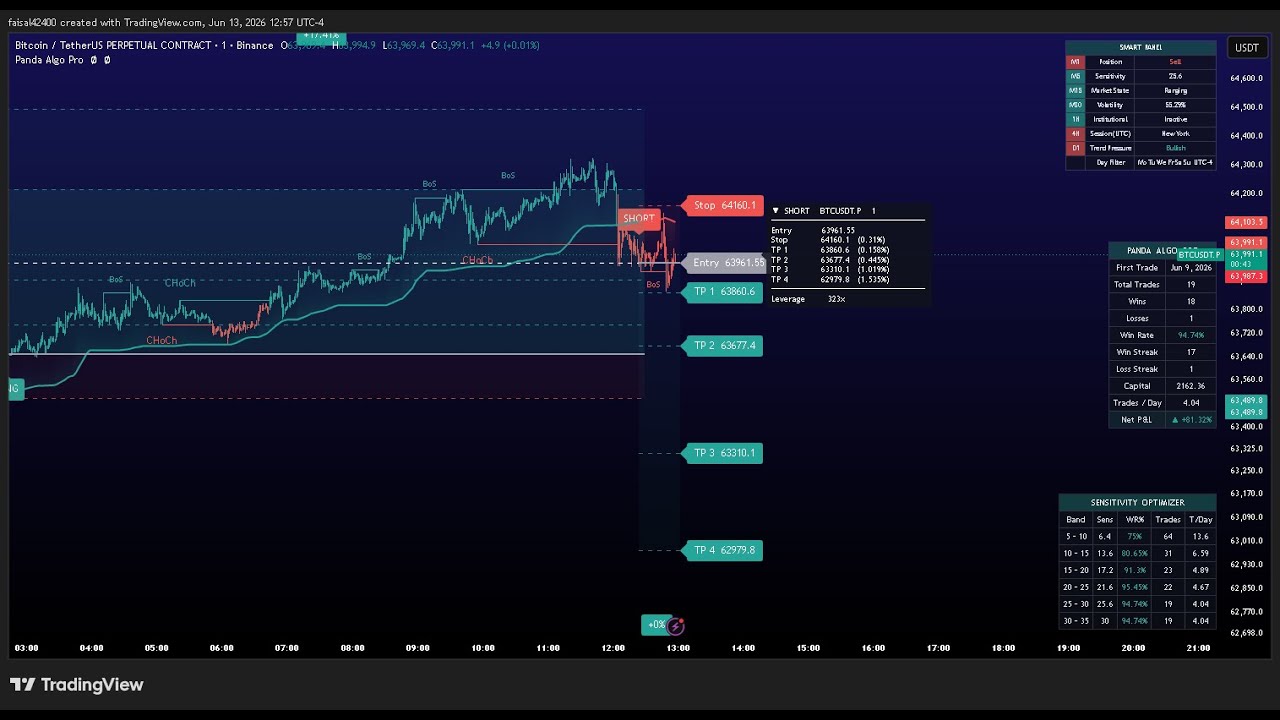Image resolution: width=1280 pixels, height=720 pixels.
Task: Click the 'Trades / Day' stats row label
Action: tap(1137, 403)
